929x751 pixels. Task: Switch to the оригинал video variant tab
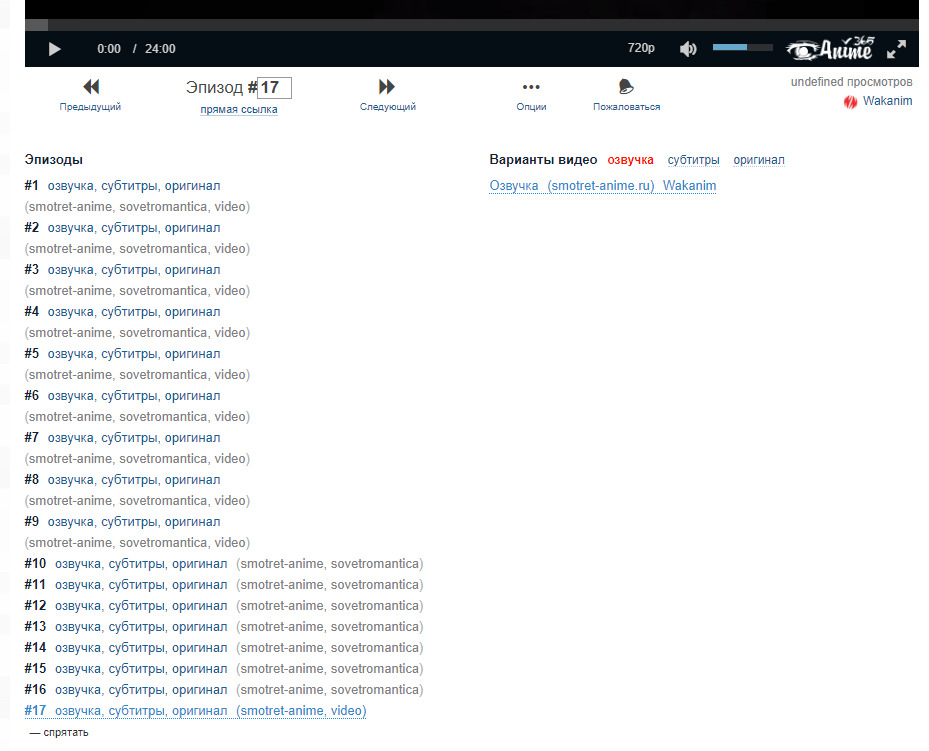click(x=759, y=160)
